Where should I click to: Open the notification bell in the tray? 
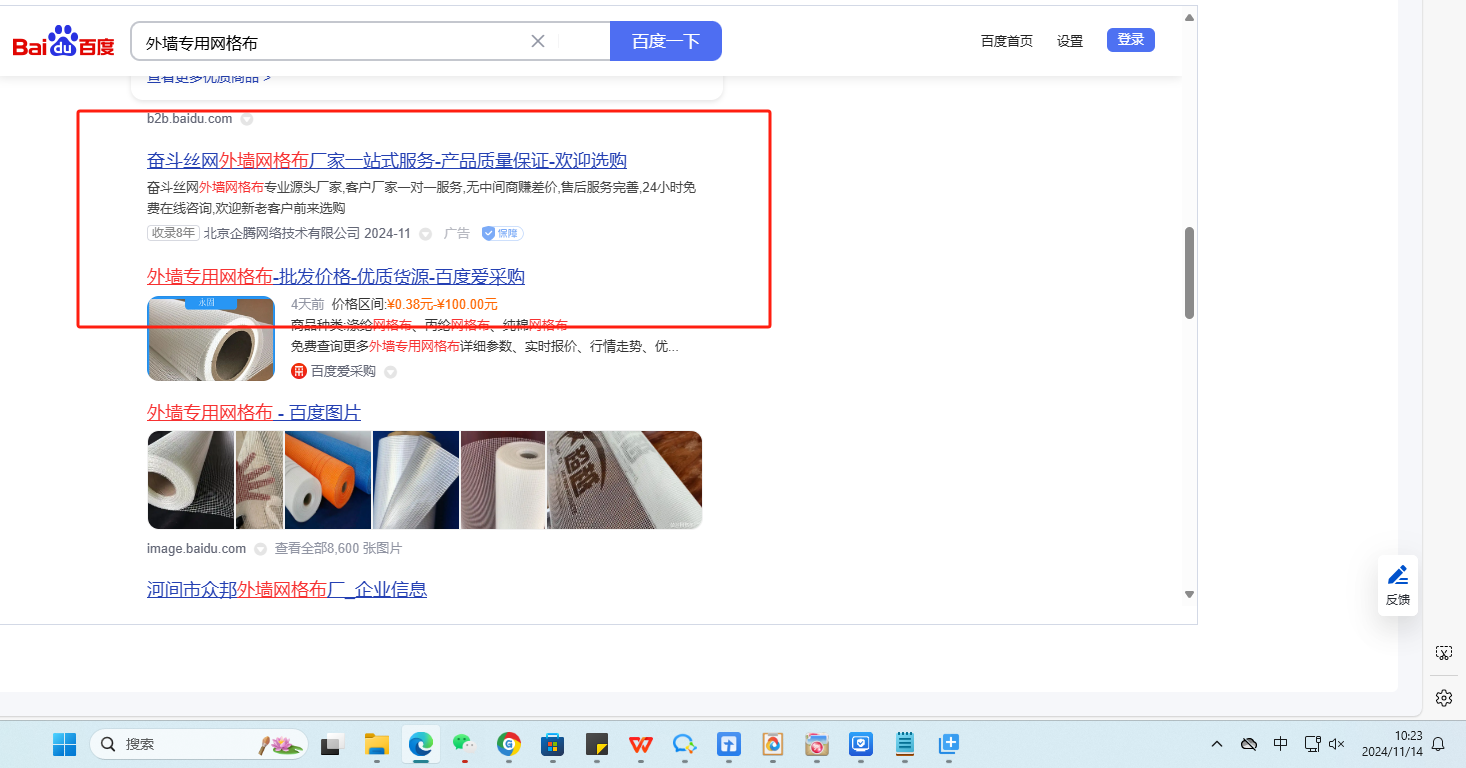(x=1439, y=744)
